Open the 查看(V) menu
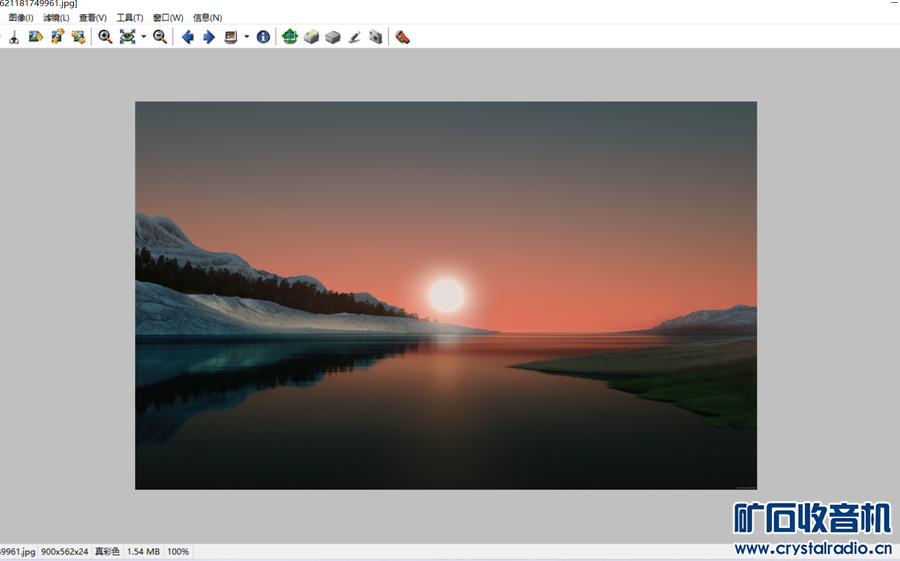Image resolution: width=900 pixels, height=561 pixels. (x=93, y=18)
